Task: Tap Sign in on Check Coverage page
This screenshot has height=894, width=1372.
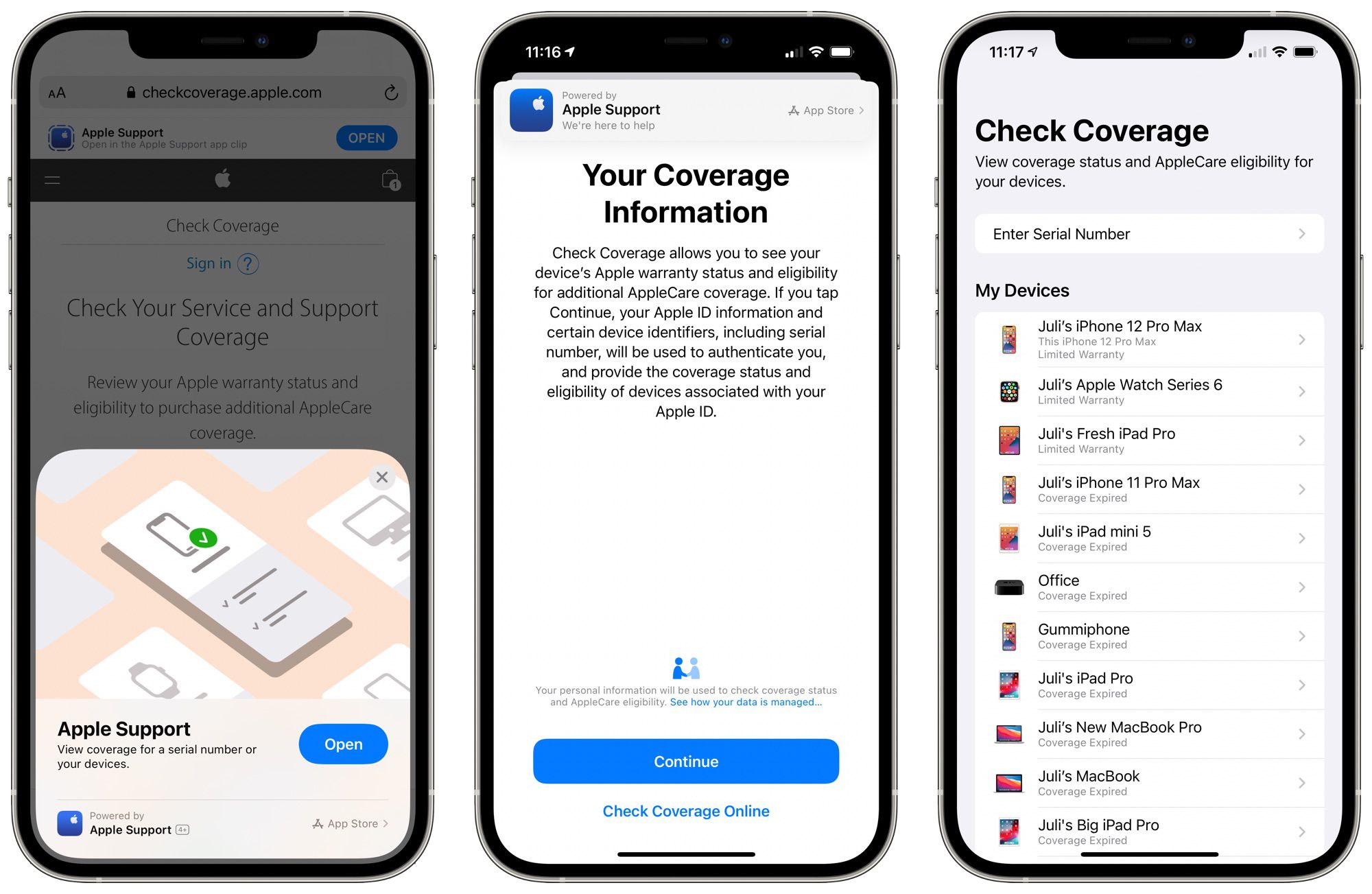Action: pyautogui.click(x=206, y=262)
